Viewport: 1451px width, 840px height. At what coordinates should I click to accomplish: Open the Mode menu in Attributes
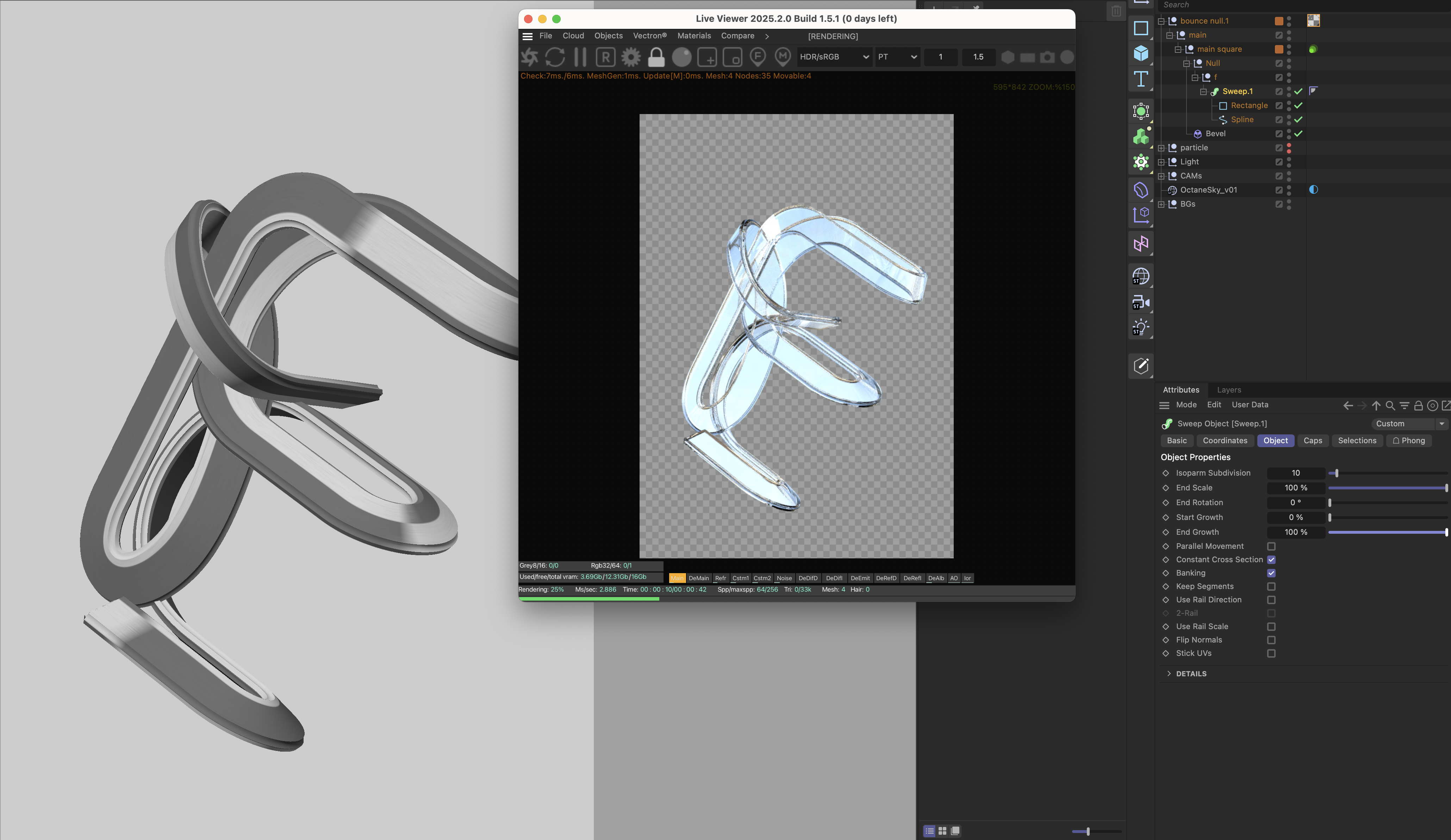[x=1186, y=405]
